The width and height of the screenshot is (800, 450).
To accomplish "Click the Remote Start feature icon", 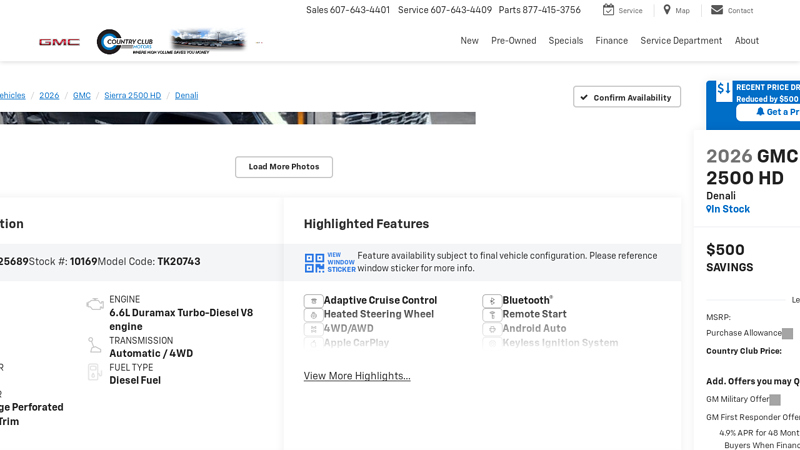I will click(491, 315).
